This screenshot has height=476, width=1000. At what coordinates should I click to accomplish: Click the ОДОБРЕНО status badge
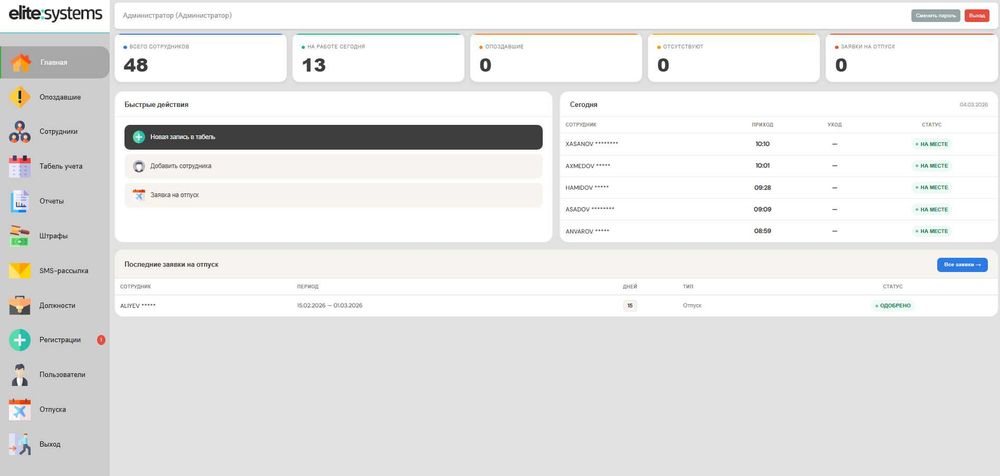point(892,306)
